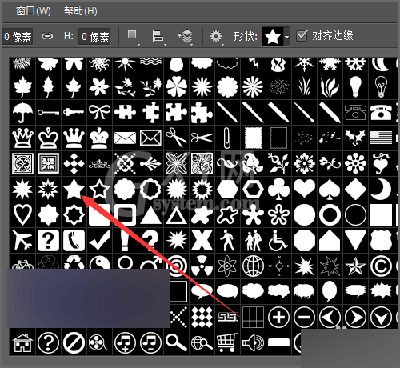Pick the yin yang shape
Image resolution: width=400 pixels, height=368 pixels.
point(99,263)
